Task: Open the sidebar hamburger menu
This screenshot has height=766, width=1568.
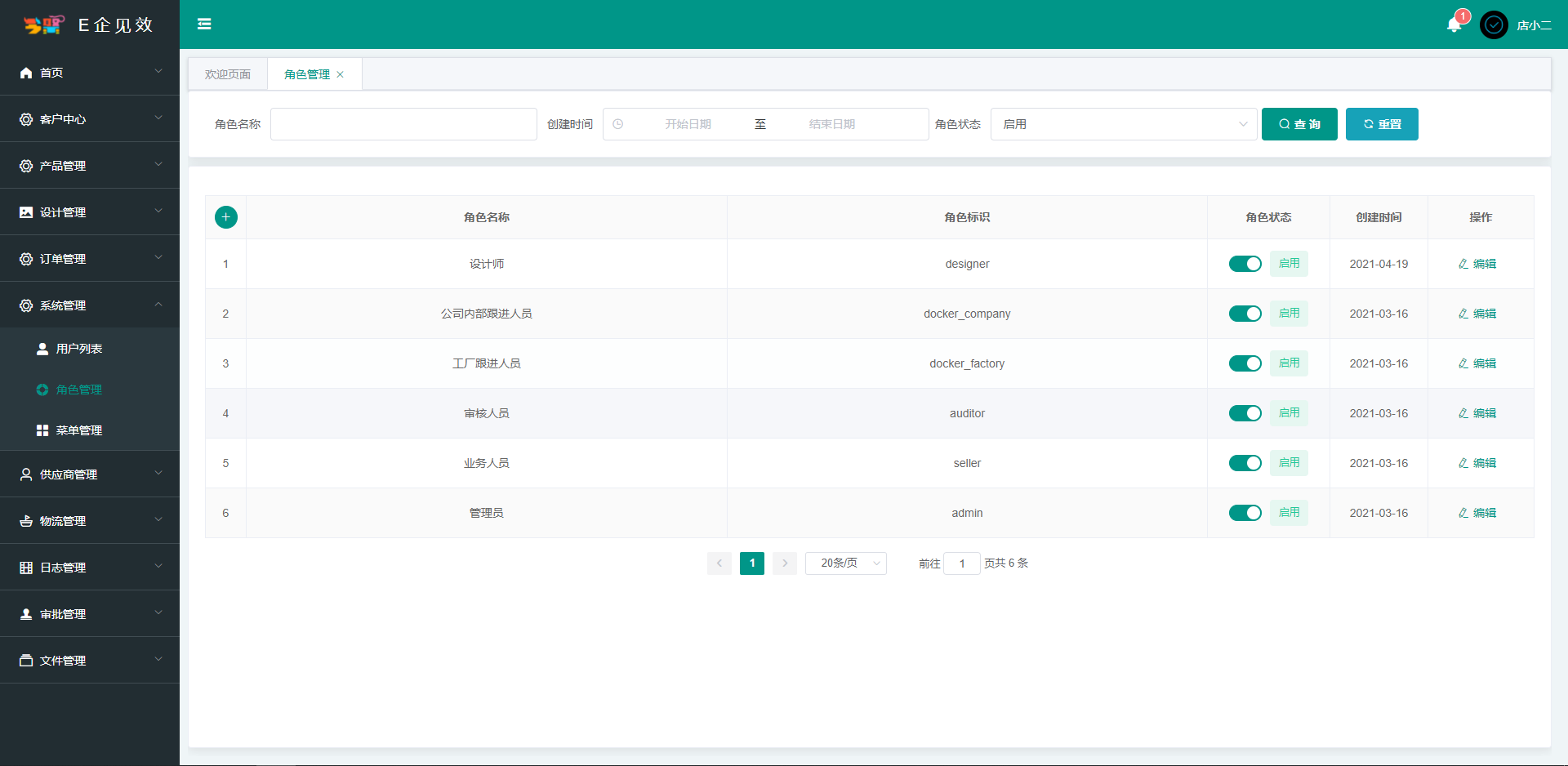Action: (203, 24)
